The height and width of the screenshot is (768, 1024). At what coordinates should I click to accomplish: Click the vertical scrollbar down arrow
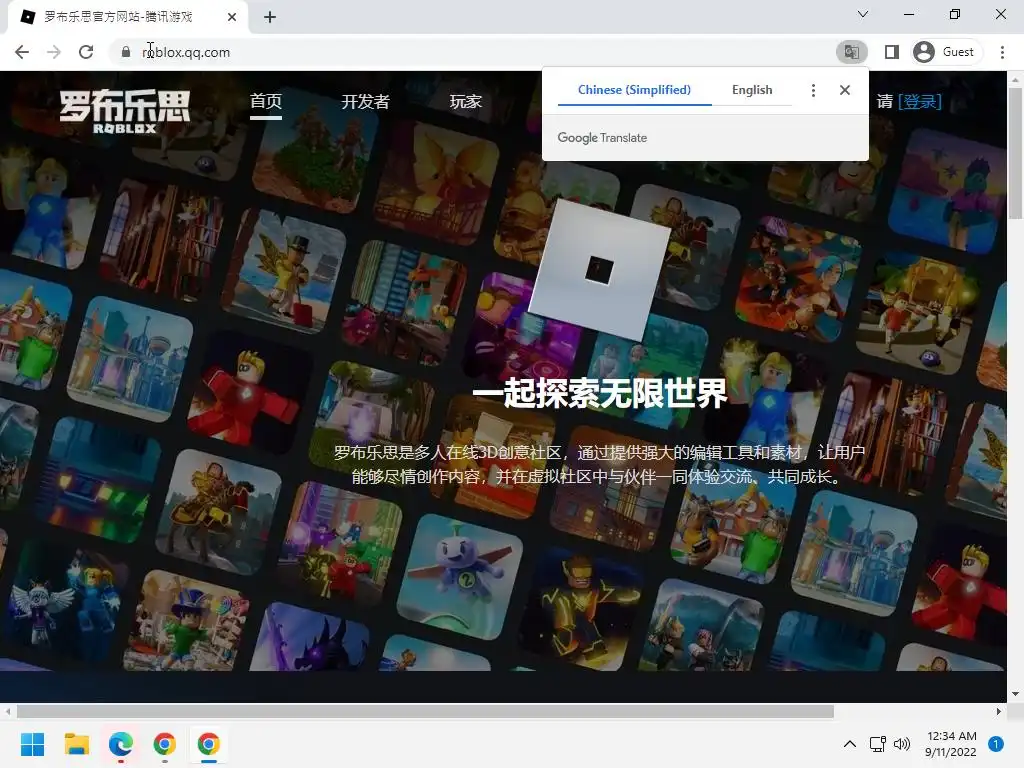point(1015,694)
